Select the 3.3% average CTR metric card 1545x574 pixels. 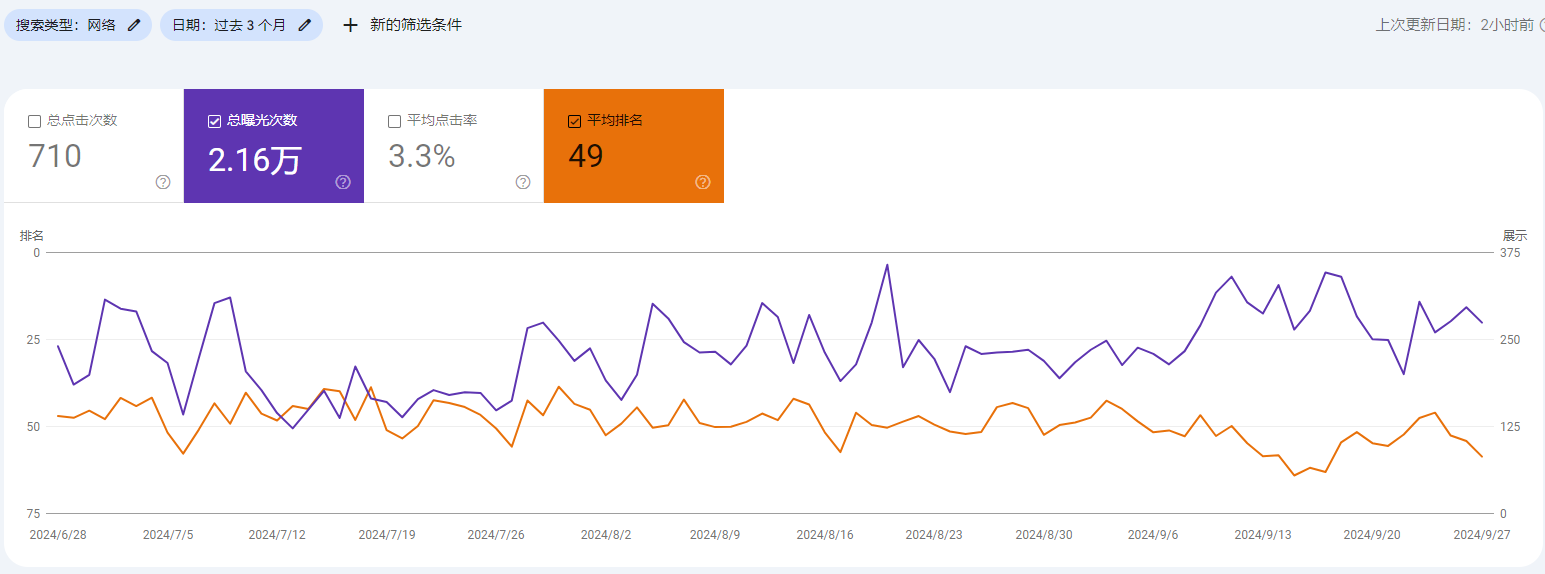click(454, 146)
